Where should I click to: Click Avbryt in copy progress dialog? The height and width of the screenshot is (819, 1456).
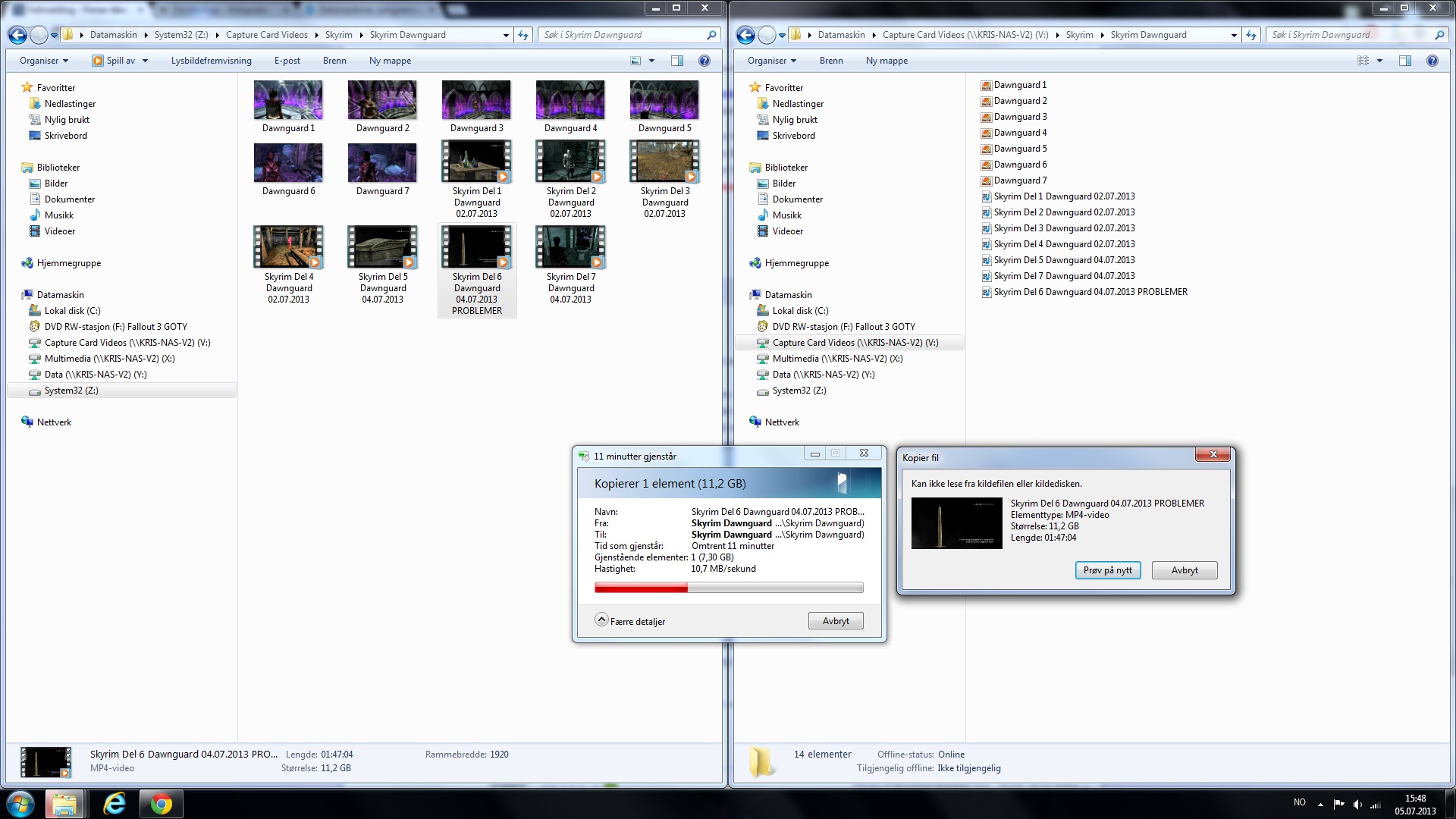(836, 621)
